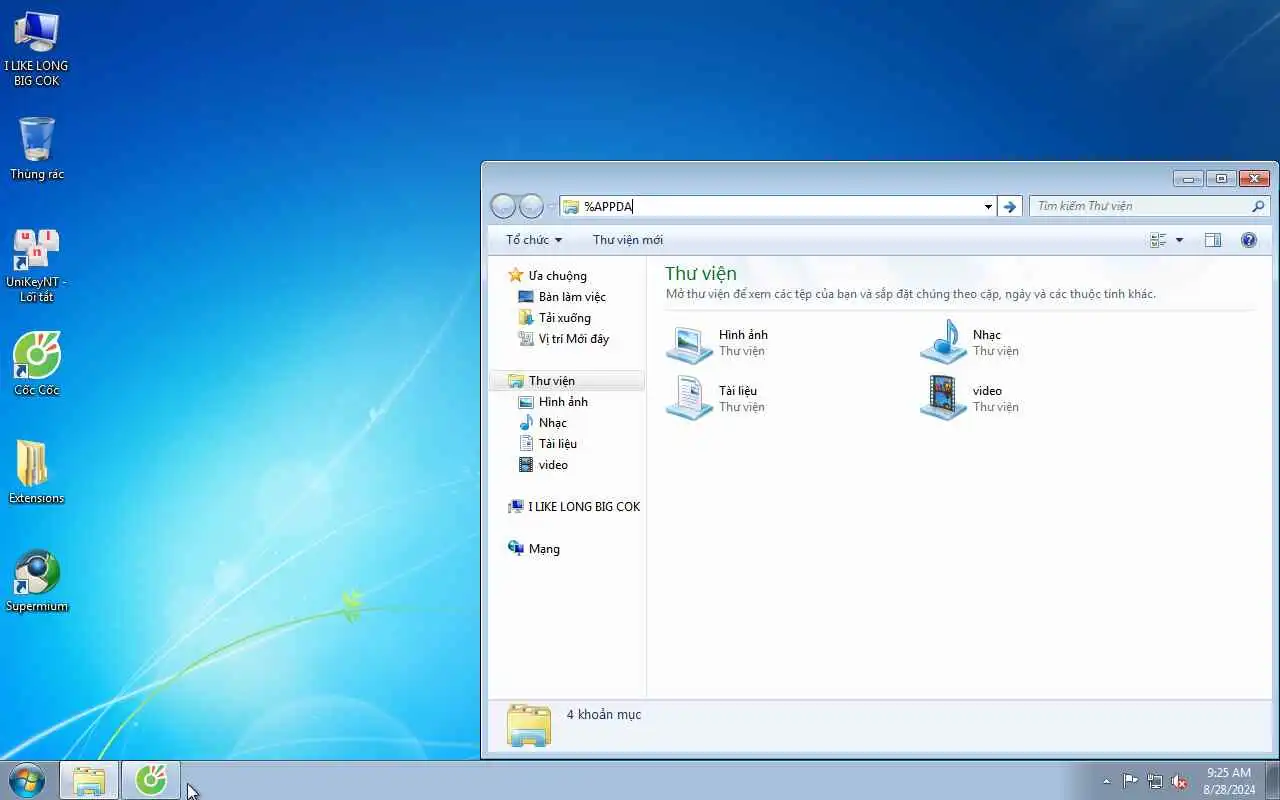The height and width of the screenshot is (800, 1280).
Task: Click the change view icon
Action: point(1158,240)
